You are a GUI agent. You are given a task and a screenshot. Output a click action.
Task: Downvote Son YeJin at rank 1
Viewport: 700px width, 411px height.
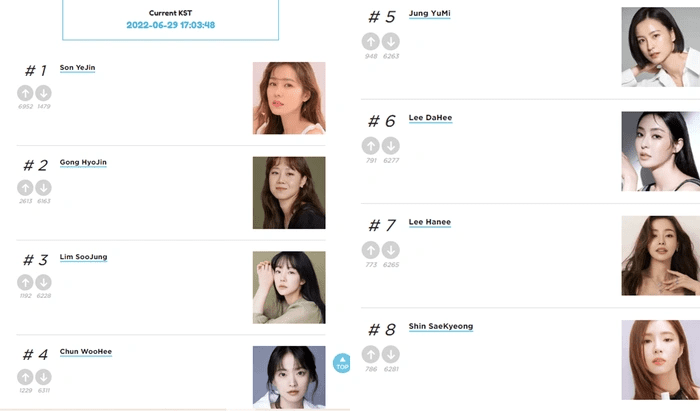click(43, 93)
